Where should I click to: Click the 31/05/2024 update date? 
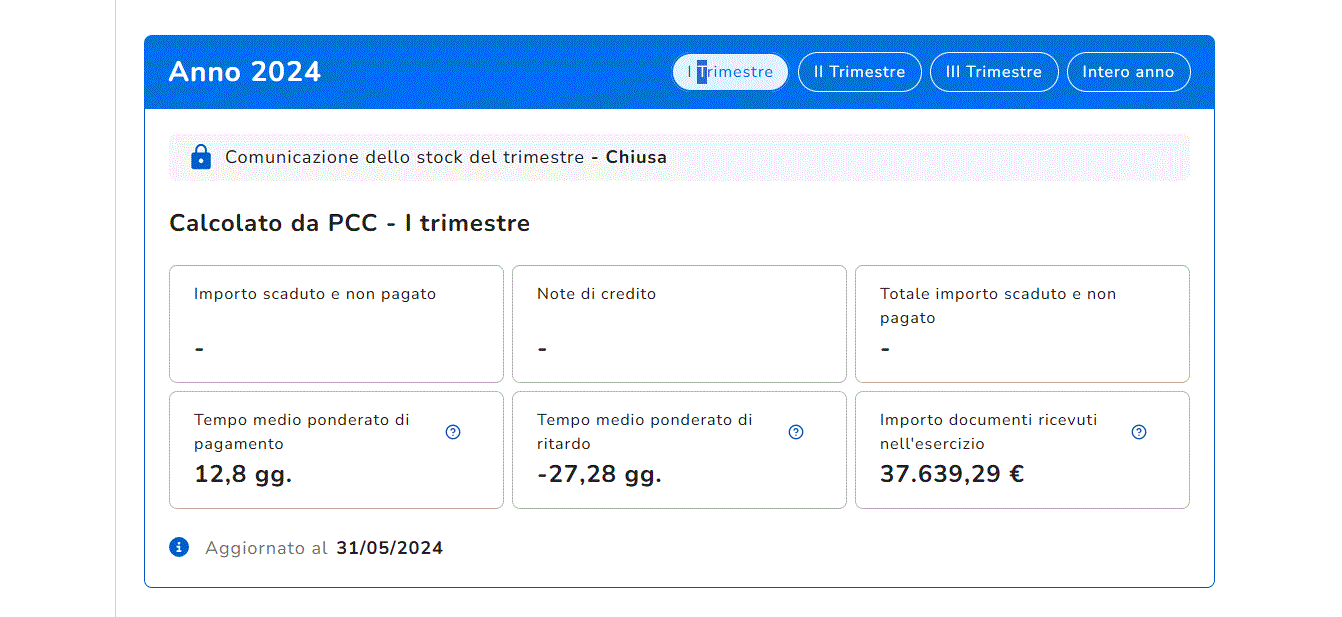389,548
